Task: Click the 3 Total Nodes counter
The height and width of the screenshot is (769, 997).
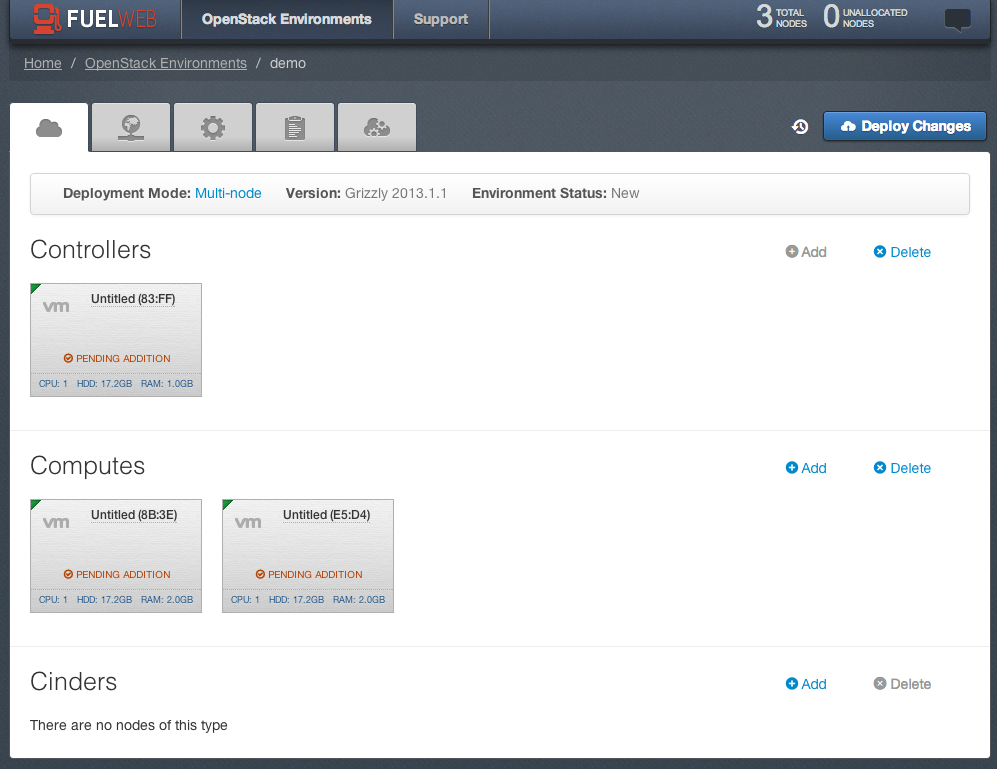Action: click(x=781, y=17)
